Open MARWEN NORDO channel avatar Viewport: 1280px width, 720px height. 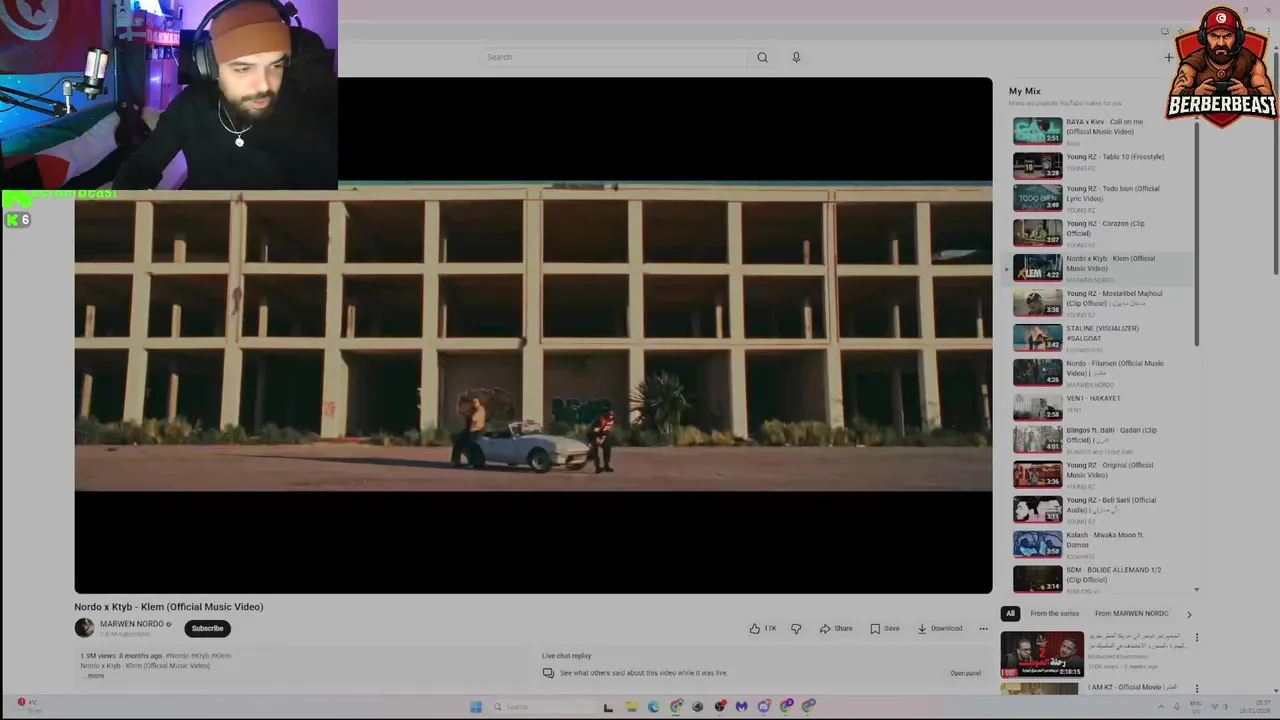click(x=84, y=628)
